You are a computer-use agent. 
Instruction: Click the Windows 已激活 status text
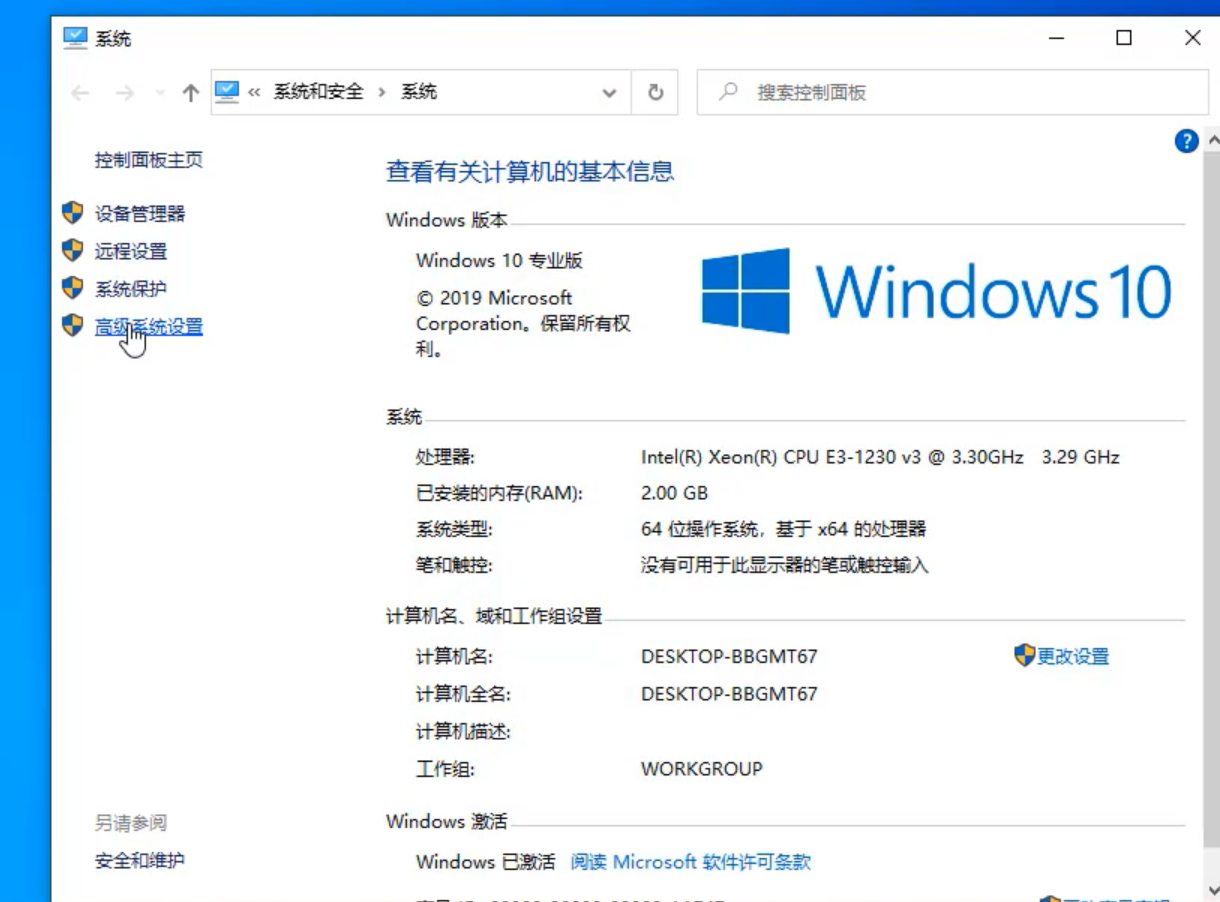486,862
